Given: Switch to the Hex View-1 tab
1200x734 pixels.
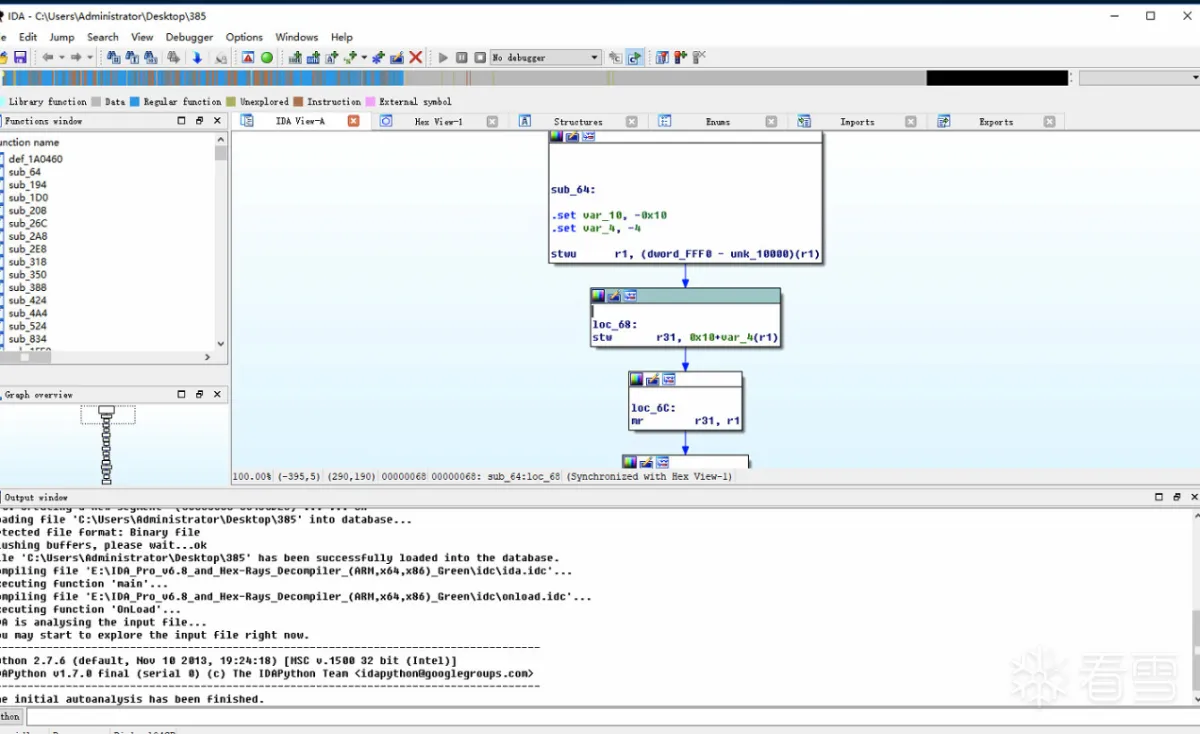Looking at the screenshot, I should coord(438,122).
